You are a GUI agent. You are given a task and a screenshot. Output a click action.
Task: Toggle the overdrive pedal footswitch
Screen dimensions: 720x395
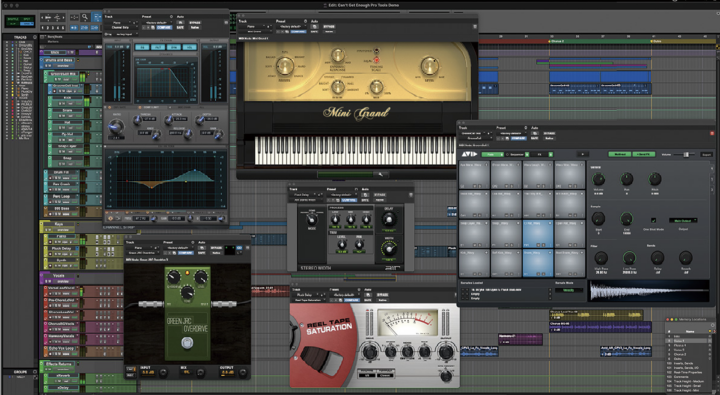point(187,343)
